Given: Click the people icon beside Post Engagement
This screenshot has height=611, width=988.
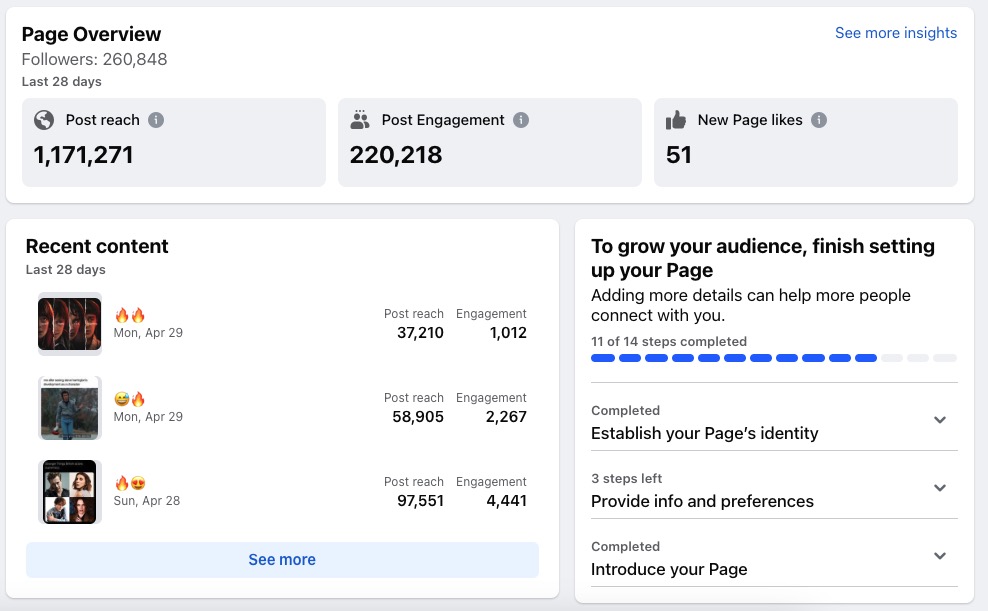Looking at the screenshot, I should (x=360, y=120).
